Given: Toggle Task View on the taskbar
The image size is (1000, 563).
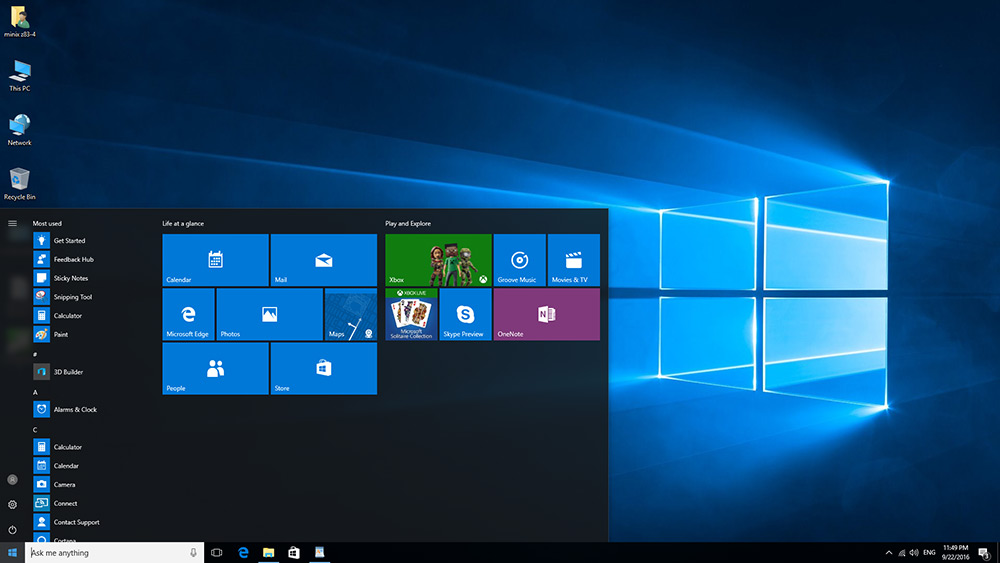Looking at the screenshot, I should tap(216, 552).
